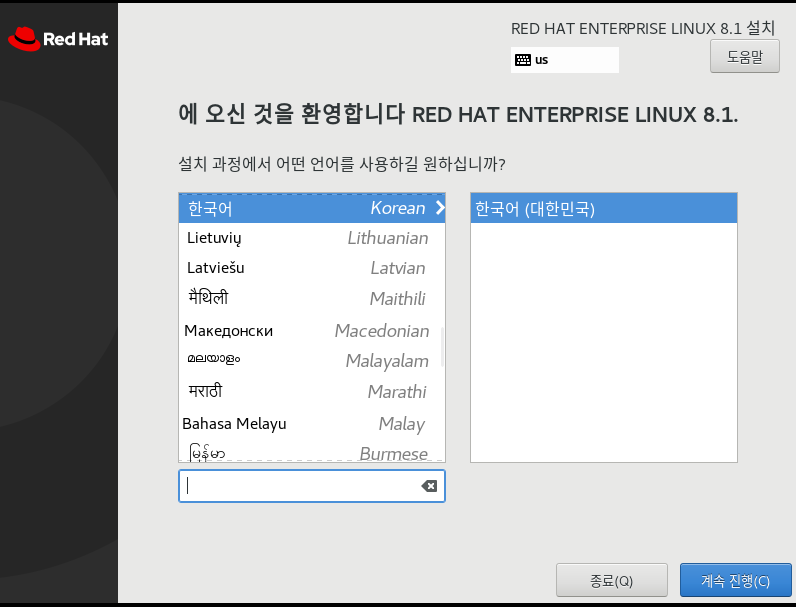Select 한국어 (대한민국) locale
This screenshot has height=607, width=796.
tap(604, 208)
